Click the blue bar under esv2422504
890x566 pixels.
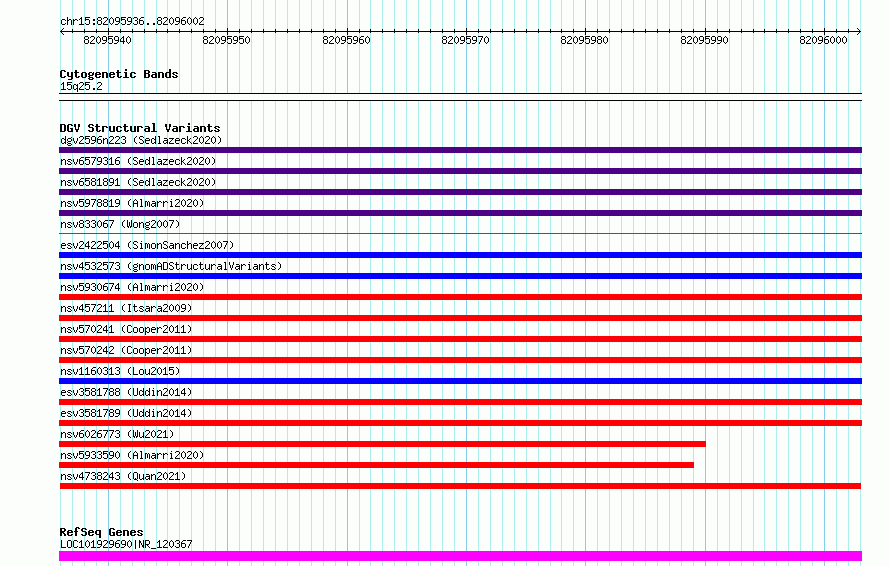pyautogui.click(x=460, y=255)
